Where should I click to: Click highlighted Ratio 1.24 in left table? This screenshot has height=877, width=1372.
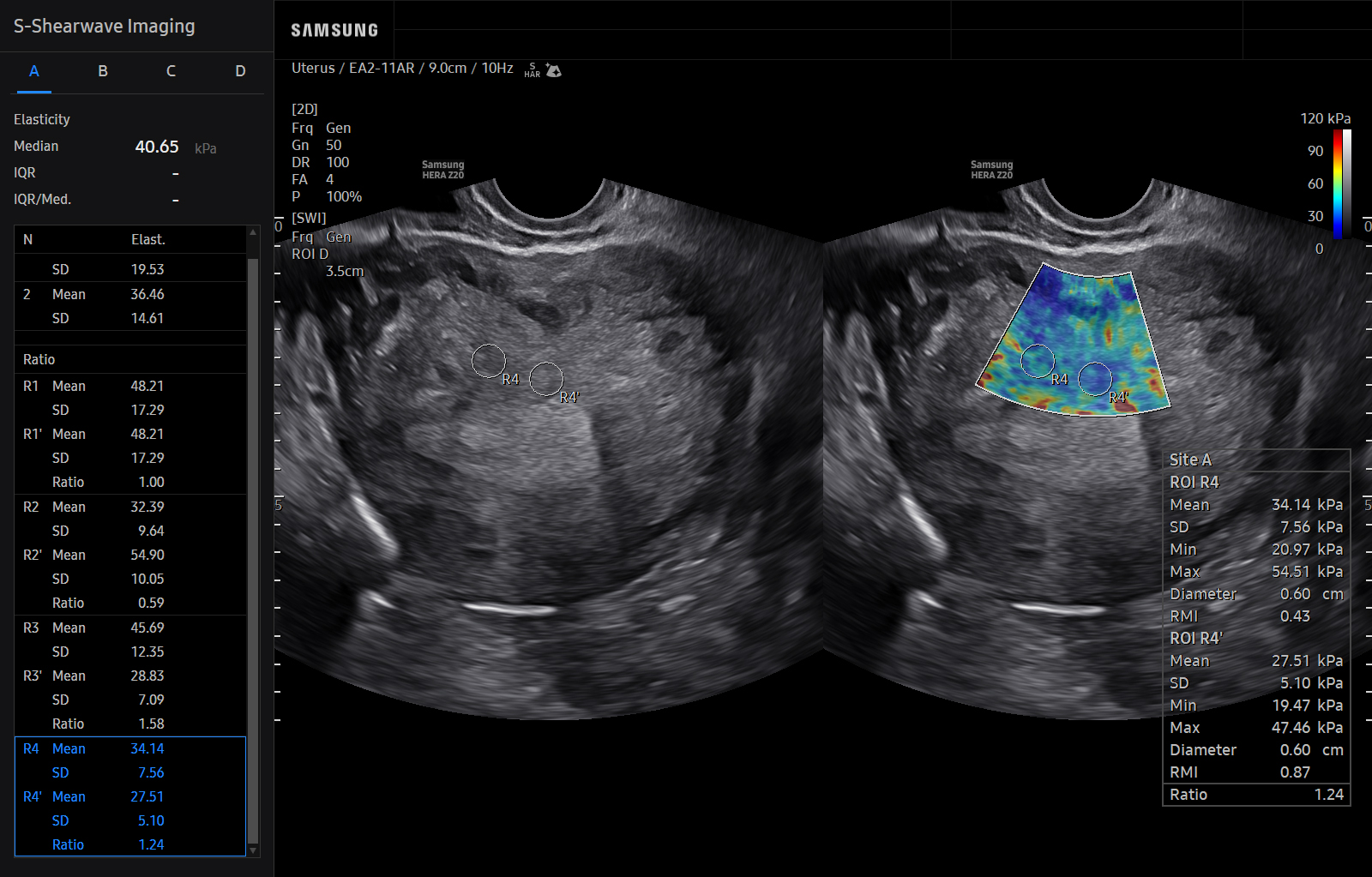(130, 844)
